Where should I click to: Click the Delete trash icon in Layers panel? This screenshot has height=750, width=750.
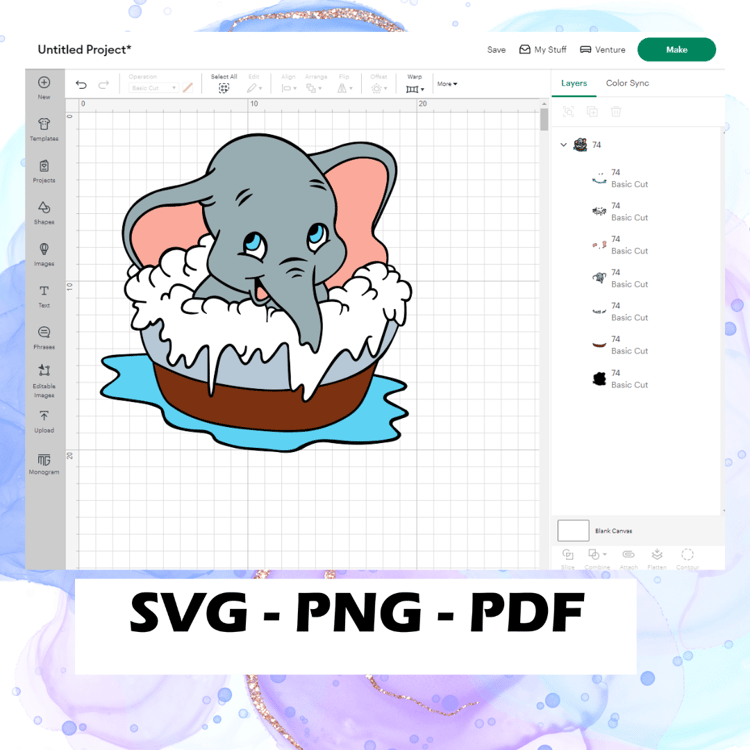click(616, 111)
